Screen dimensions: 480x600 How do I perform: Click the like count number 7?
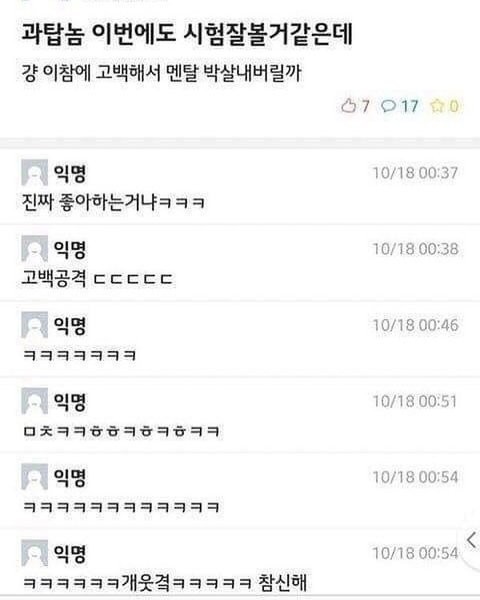click(365, 106)
